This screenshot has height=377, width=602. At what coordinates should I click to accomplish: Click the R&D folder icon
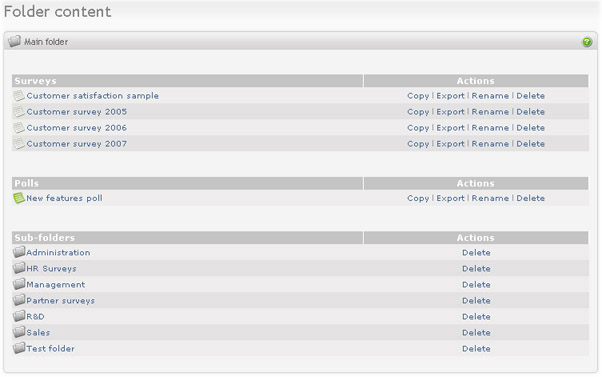click(19, 316)
